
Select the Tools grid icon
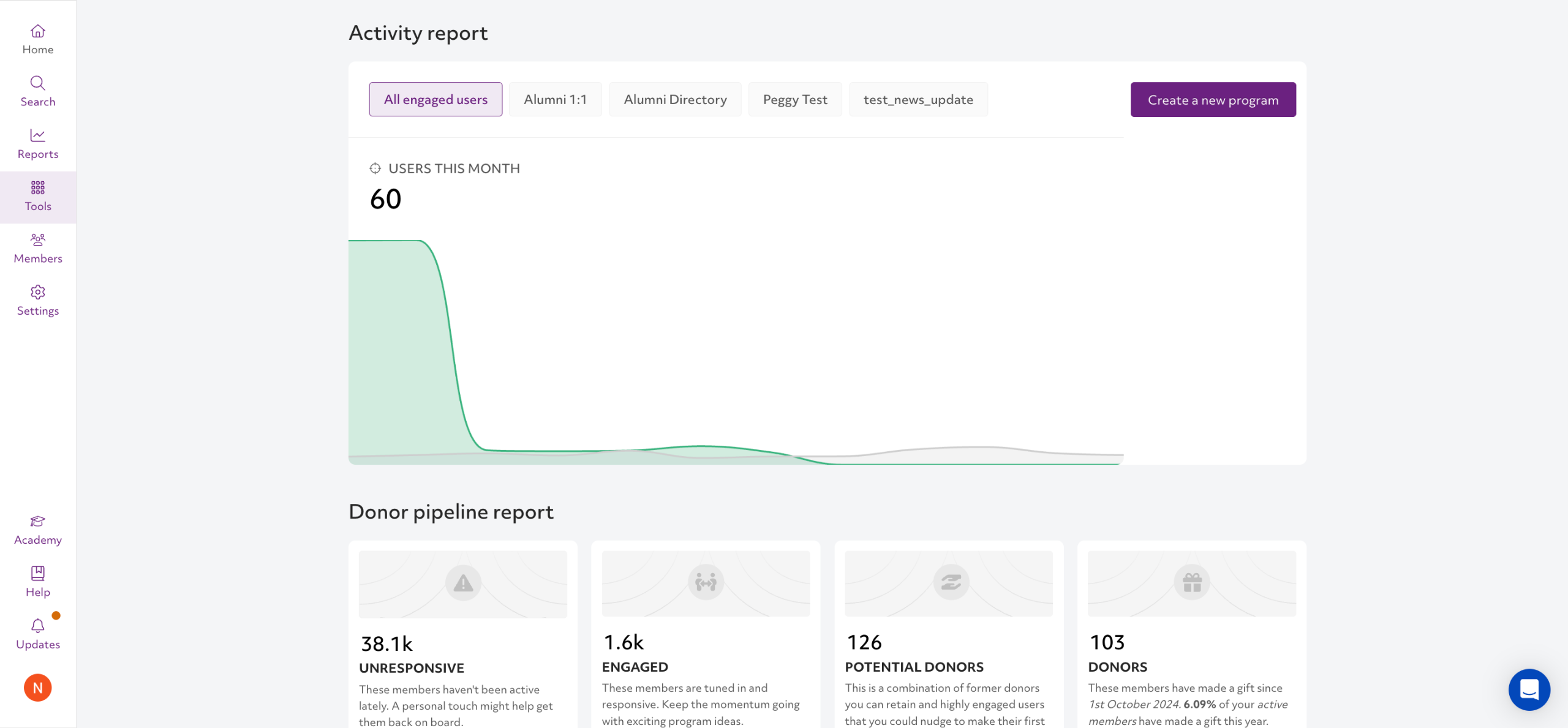click(x=38, y=187)
